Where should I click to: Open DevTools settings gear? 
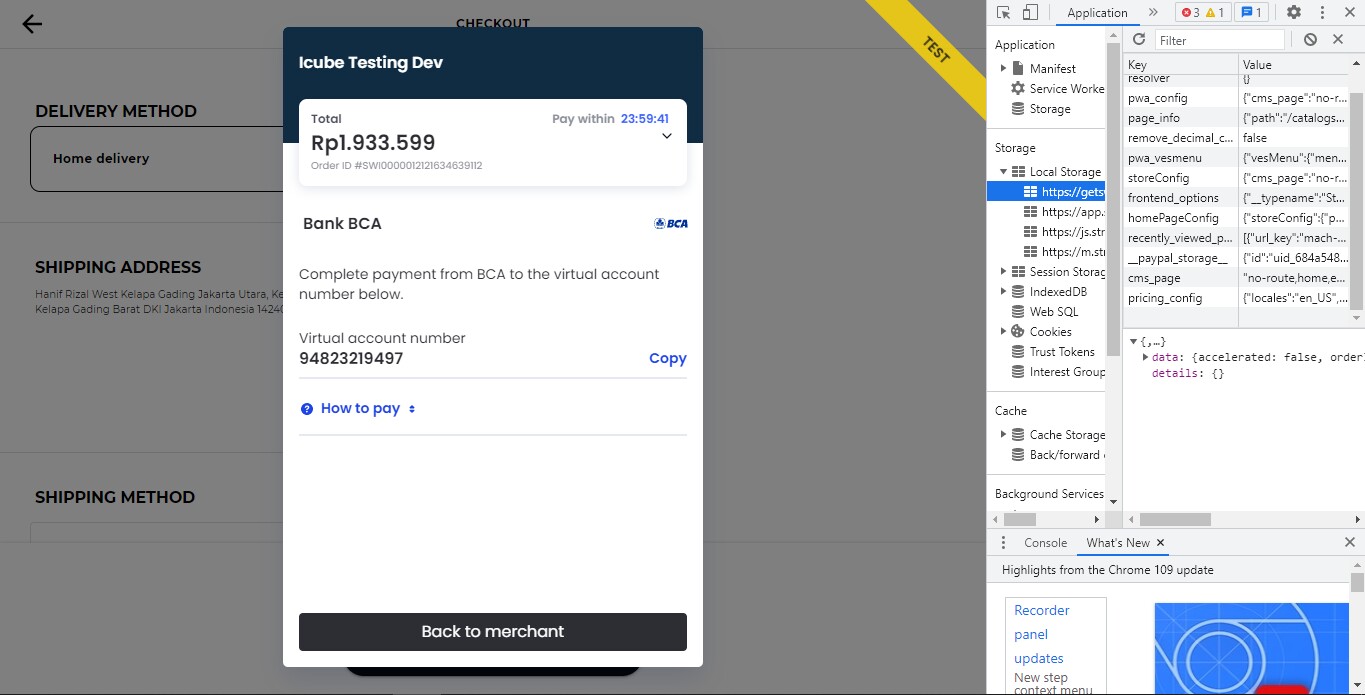coord(1294,12)
